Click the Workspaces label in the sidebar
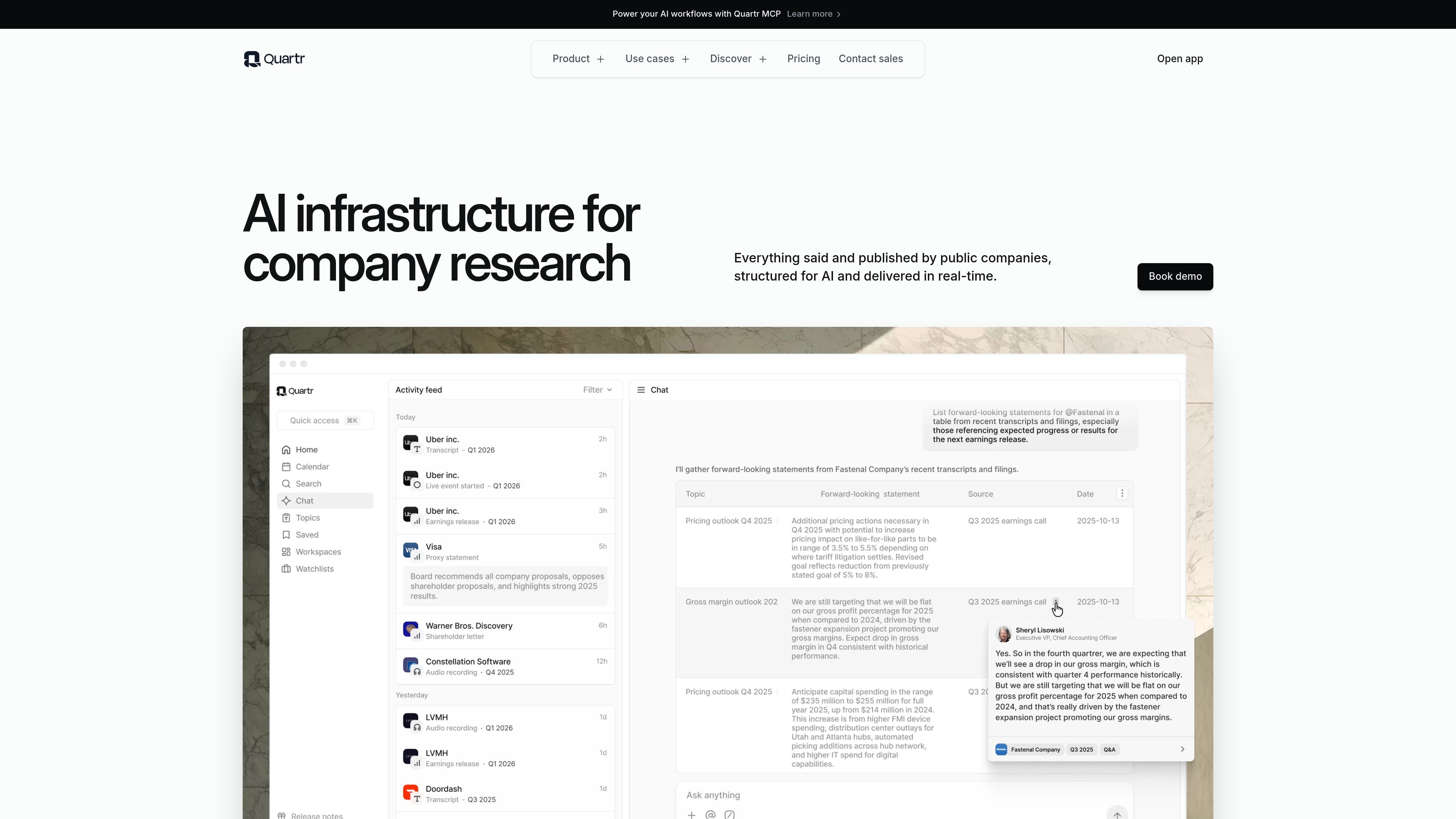1456x819 pixels. (x=318, y=552)
